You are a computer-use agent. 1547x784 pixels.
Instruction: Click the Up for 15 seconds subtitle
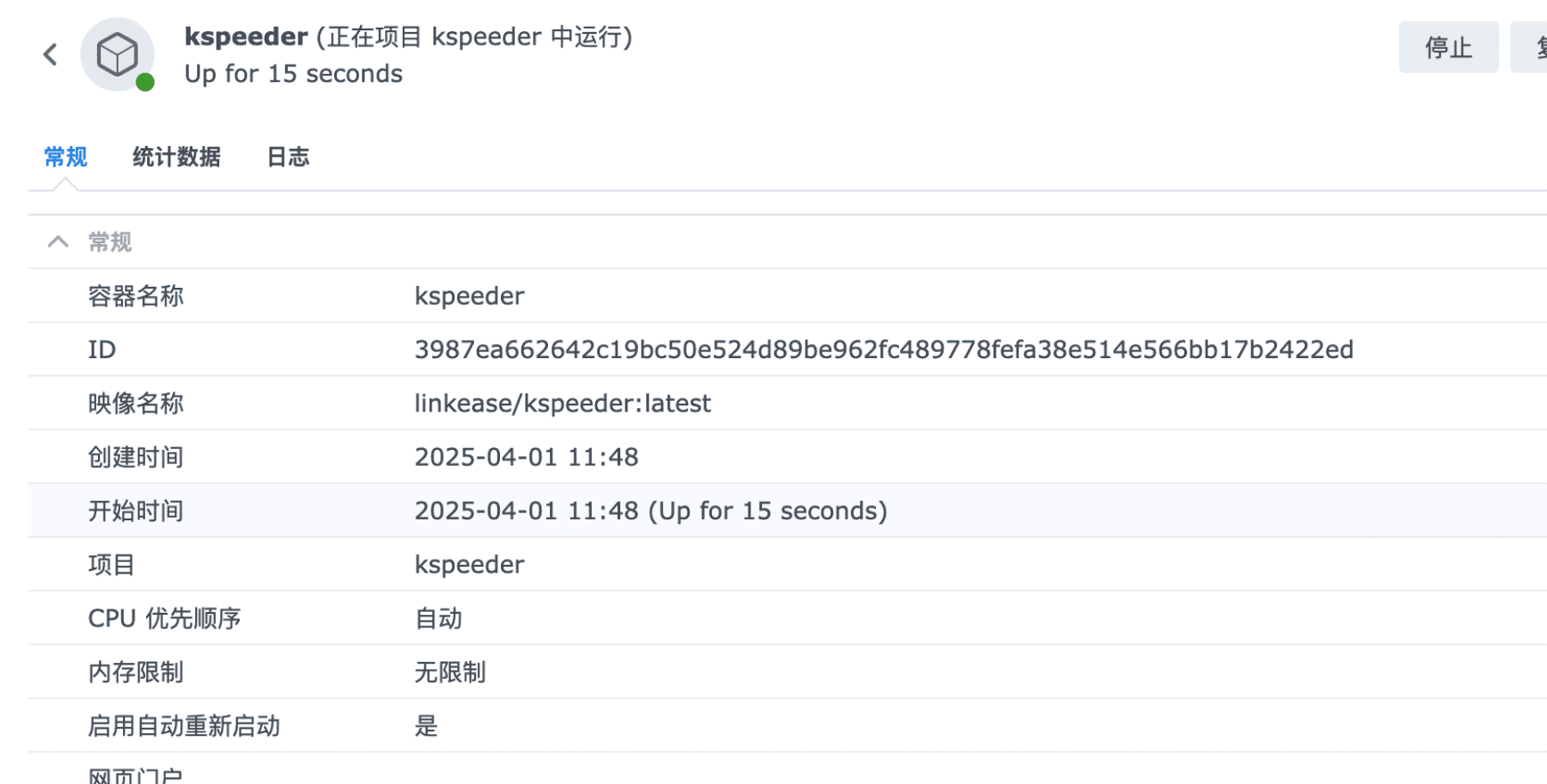(x=293, y=74)
